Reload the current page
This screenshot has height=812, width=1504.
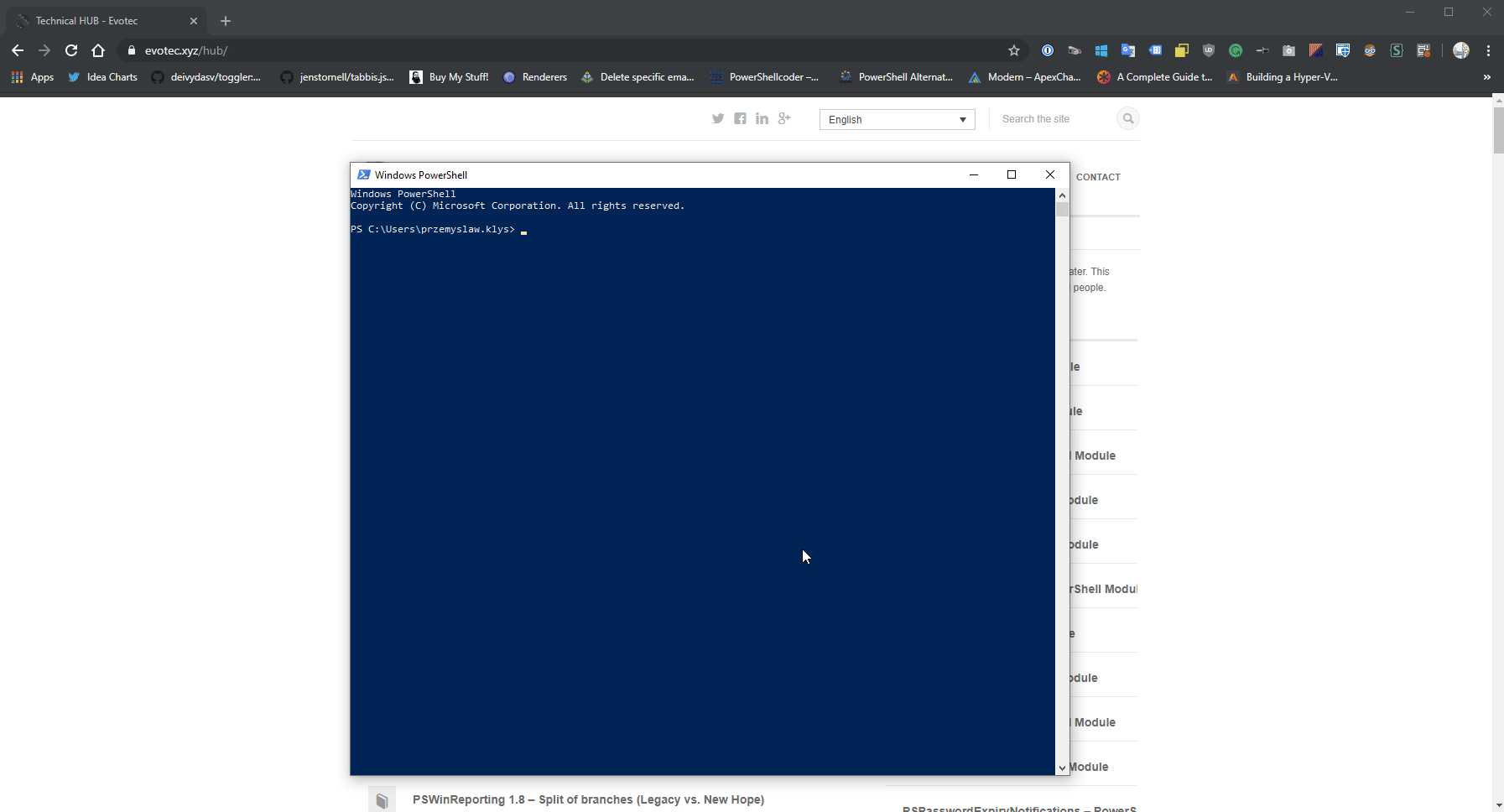pyautogui.click(x=71, y=50)
